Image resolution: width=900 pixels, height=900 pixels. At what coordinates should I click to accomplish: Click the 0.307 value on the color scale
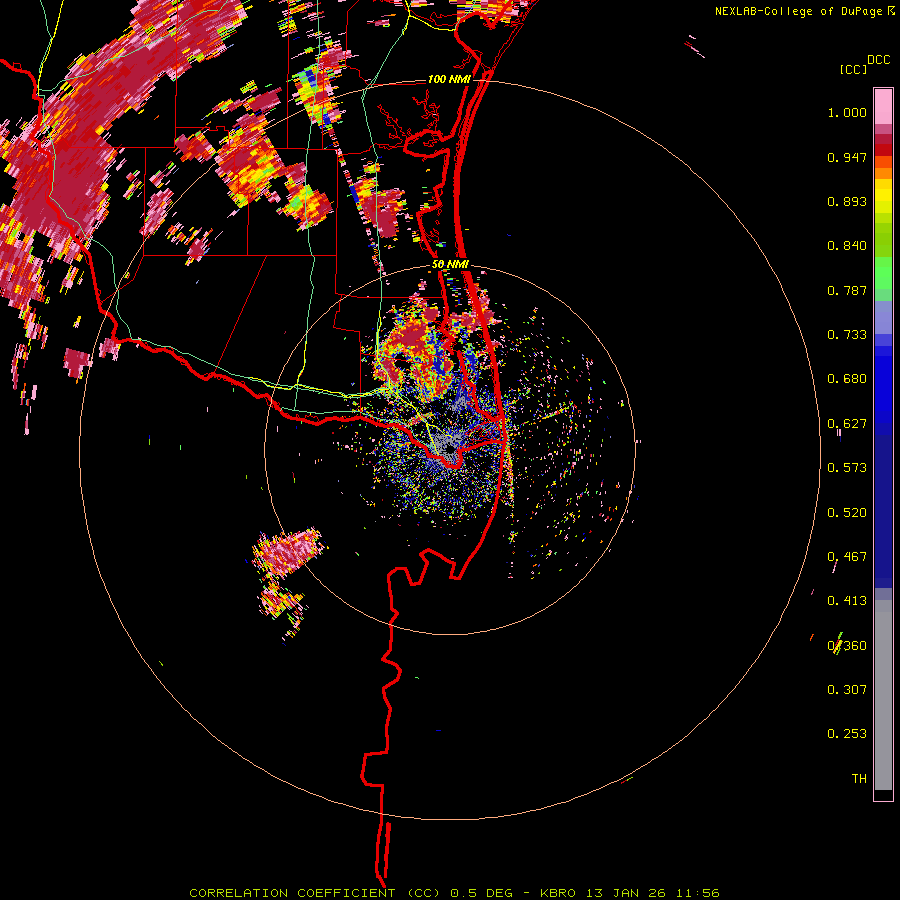pos(847,690)
